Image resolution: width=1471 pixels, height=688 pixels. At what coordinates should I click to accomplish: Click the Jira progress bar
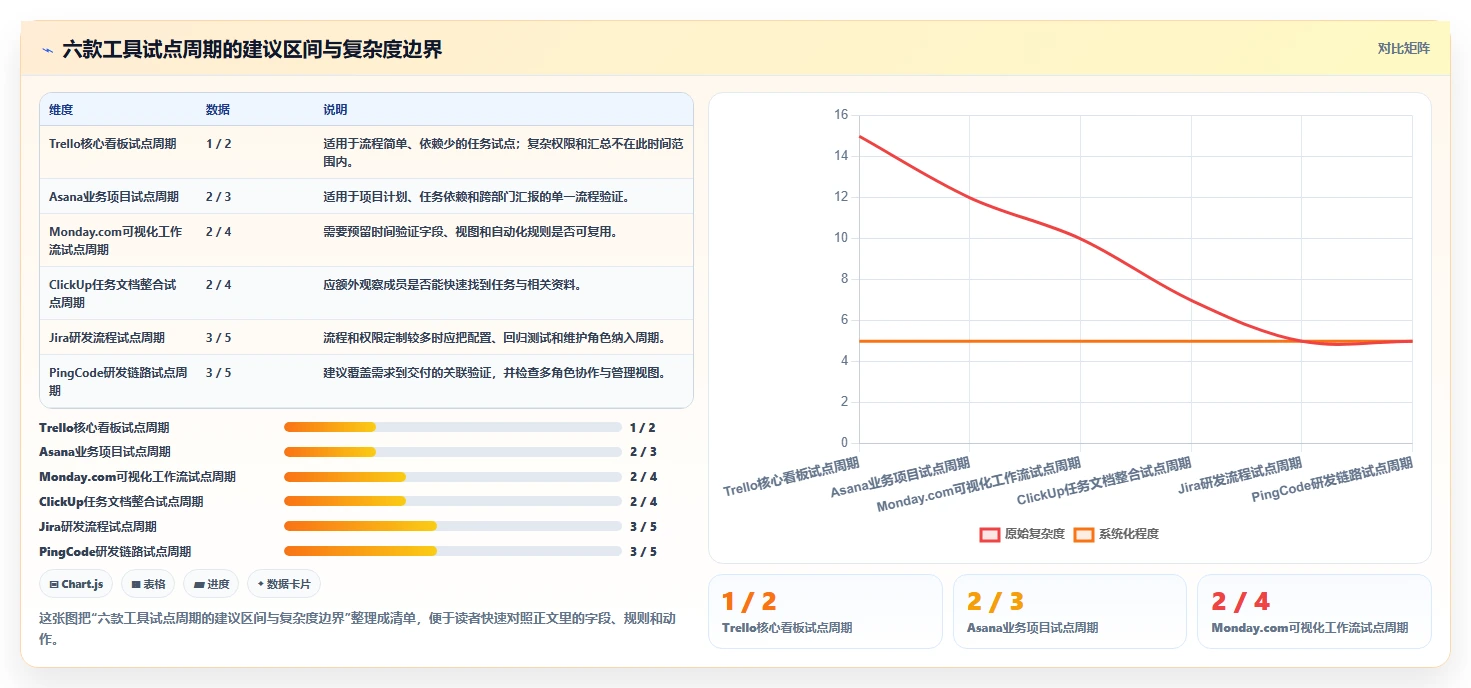453,527
